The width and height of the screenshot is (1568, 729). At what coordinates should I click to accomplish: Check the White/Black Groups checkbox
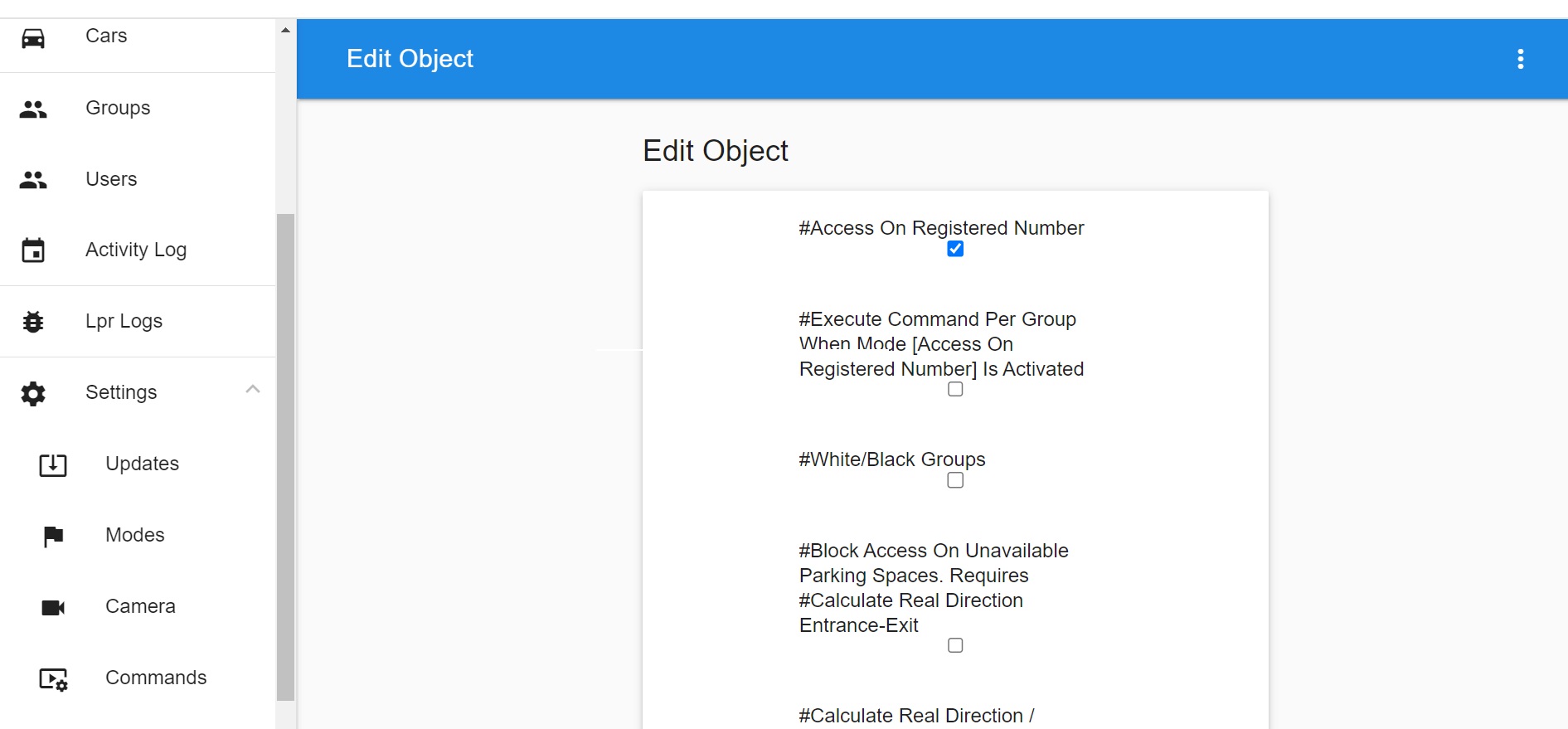click(955, 480)
